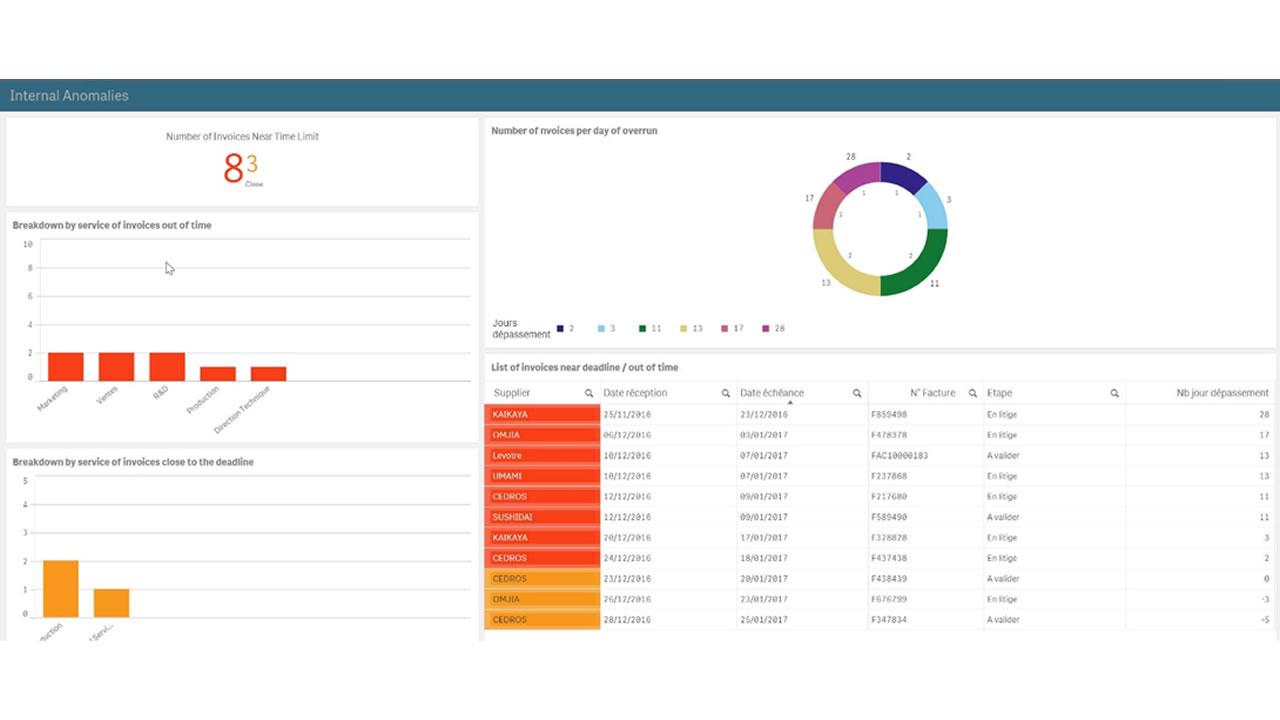Click title List of invoices near deadline
Screen dimensions: 1280x720
(585, 367)
